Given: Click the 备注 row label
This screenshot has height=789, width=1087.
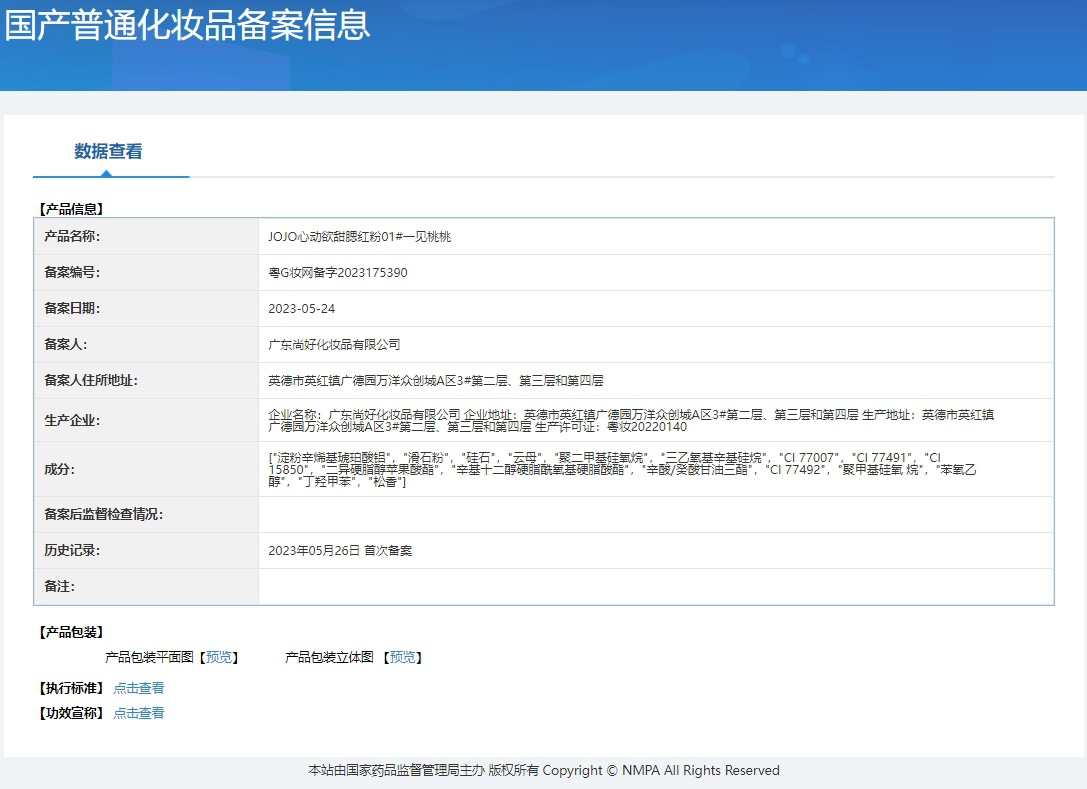Looking at the screenshot, I should pyautogui.click(x=60, y=587).
